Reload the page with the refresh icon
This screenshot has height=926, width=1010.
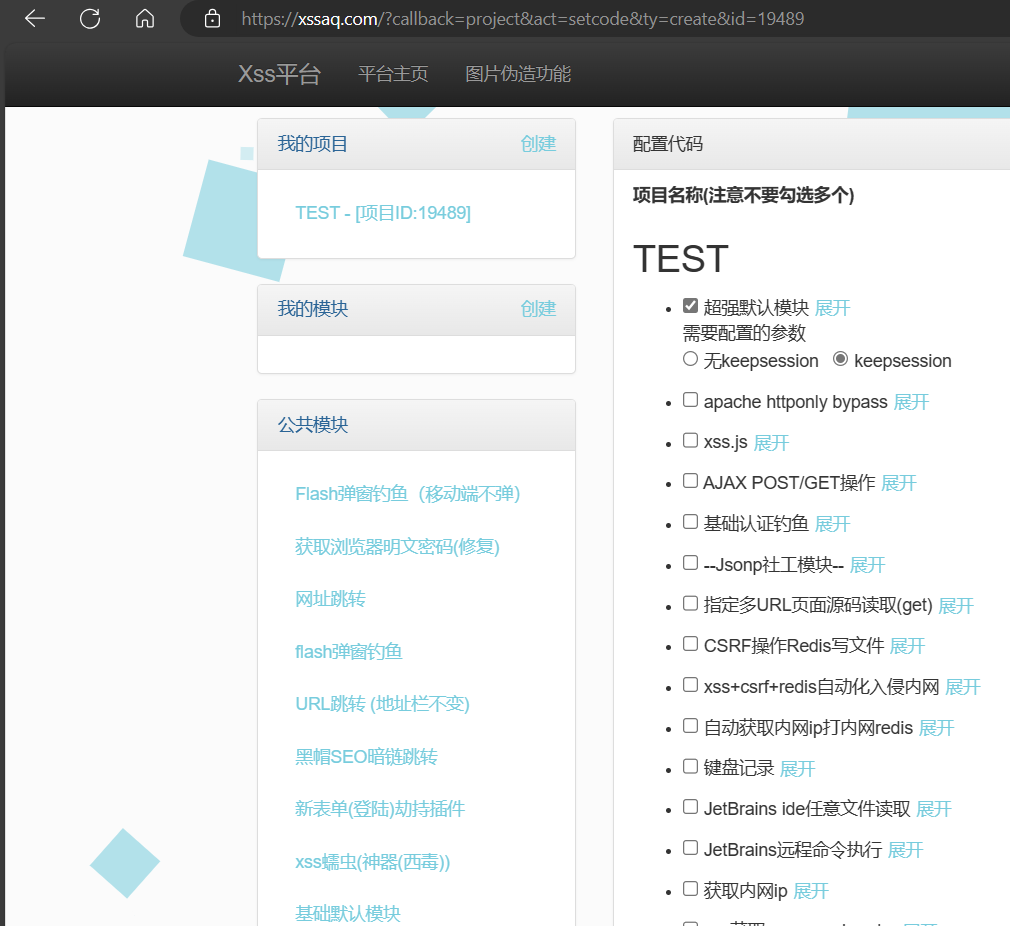point(90,19)
